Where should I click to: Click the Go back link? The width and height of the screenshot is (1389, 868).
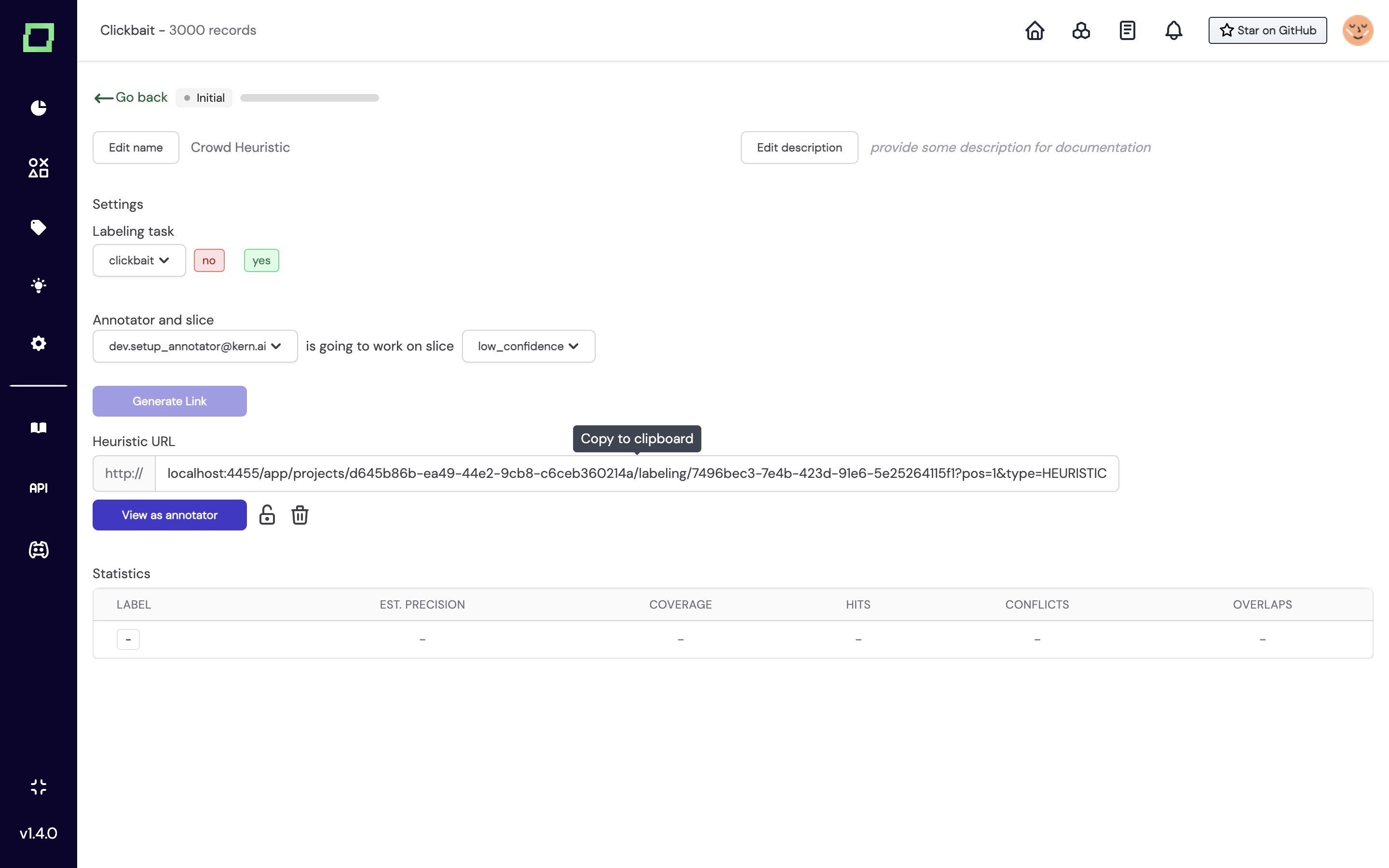pos(132,97)
